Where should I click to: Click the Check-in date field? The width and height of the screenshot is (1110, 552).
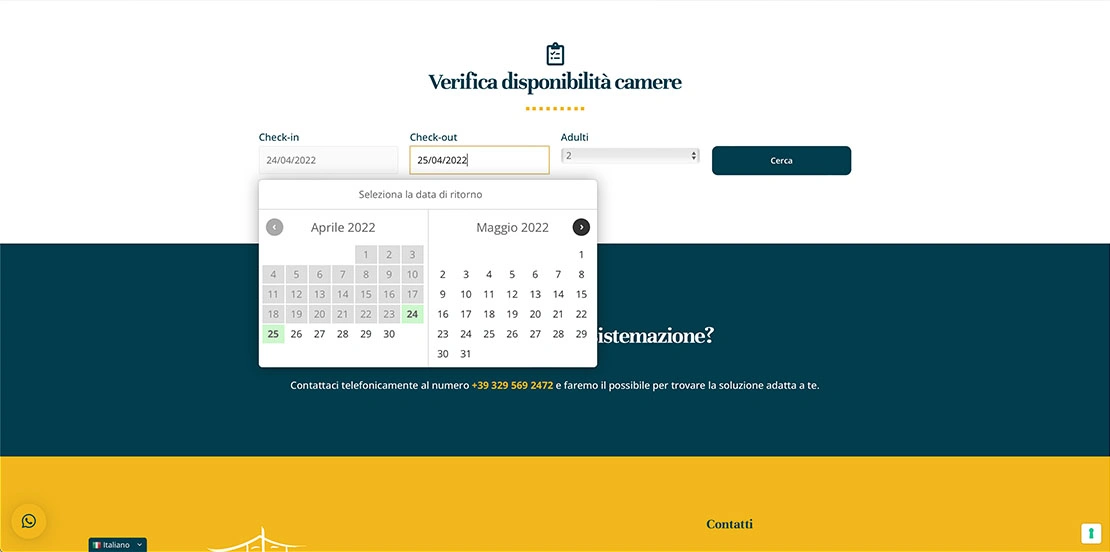point(328,160)
